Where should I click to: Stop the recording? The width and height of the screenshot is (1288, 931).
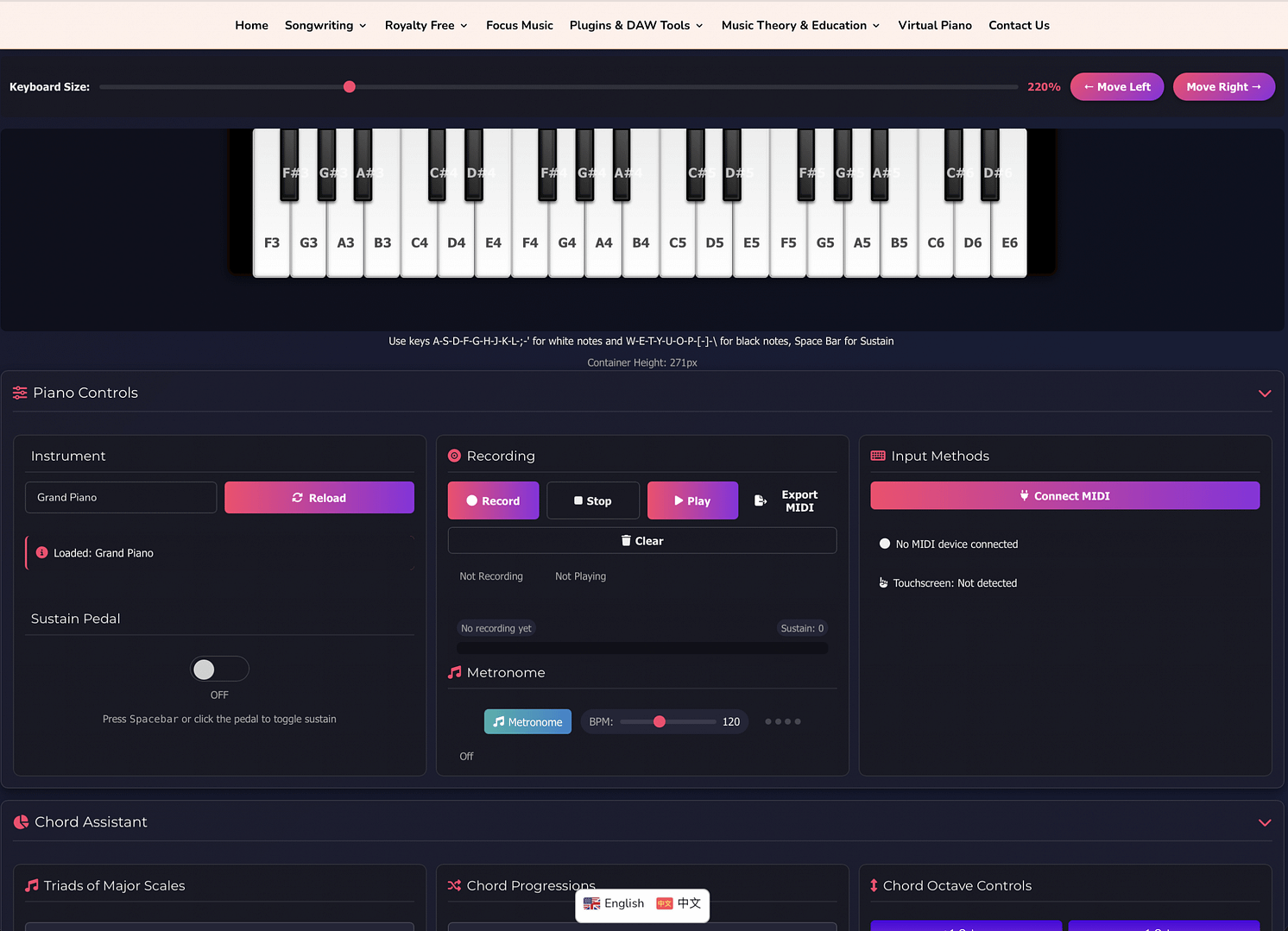click(x=593, y=500)
